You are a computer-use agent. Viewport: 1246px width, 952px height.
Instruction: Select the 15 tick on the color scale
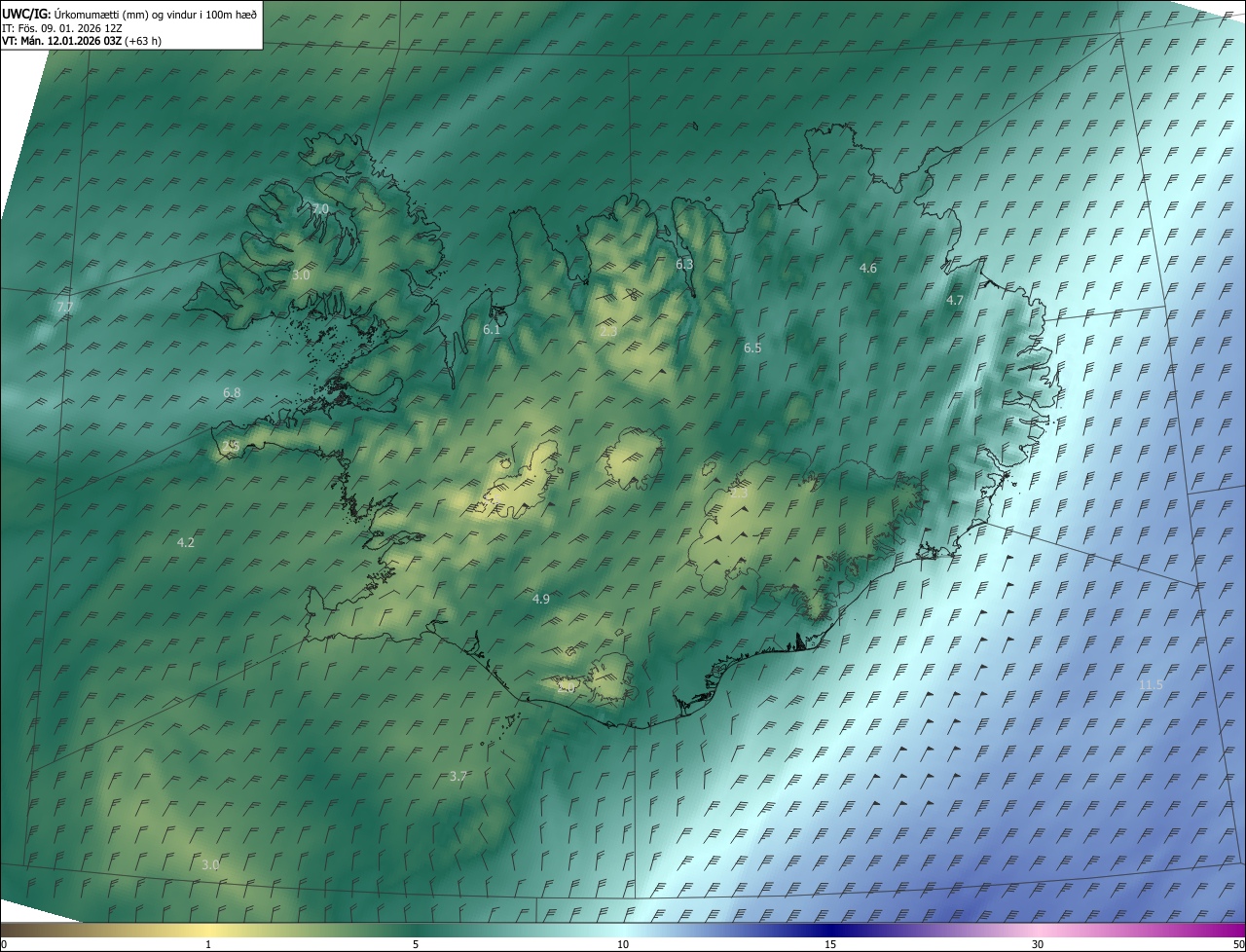[x=830, y=945]
